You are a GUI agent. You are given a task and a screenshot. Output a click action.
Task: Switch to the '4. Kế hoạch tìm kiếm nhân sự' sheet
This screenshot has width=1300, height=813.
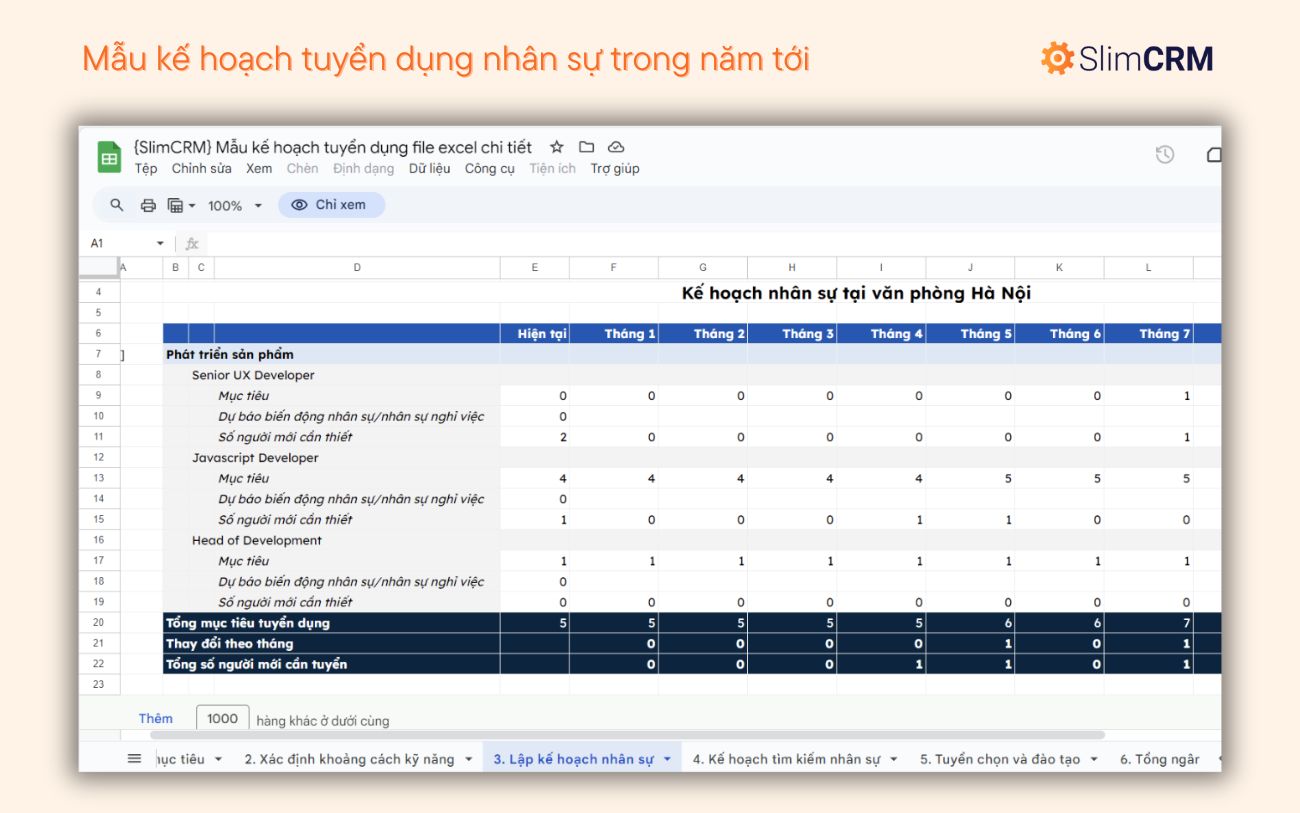(790, 758)
